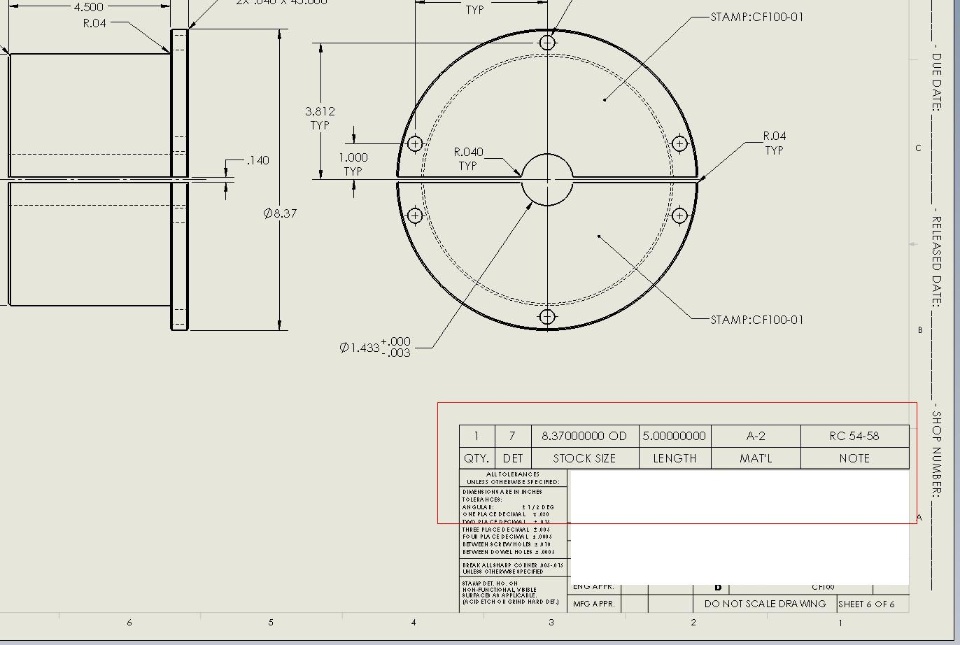Screen dimensions: 960x645
Task: Select the bottom bolt hole on flange view
Action: [x=547, y=316]
